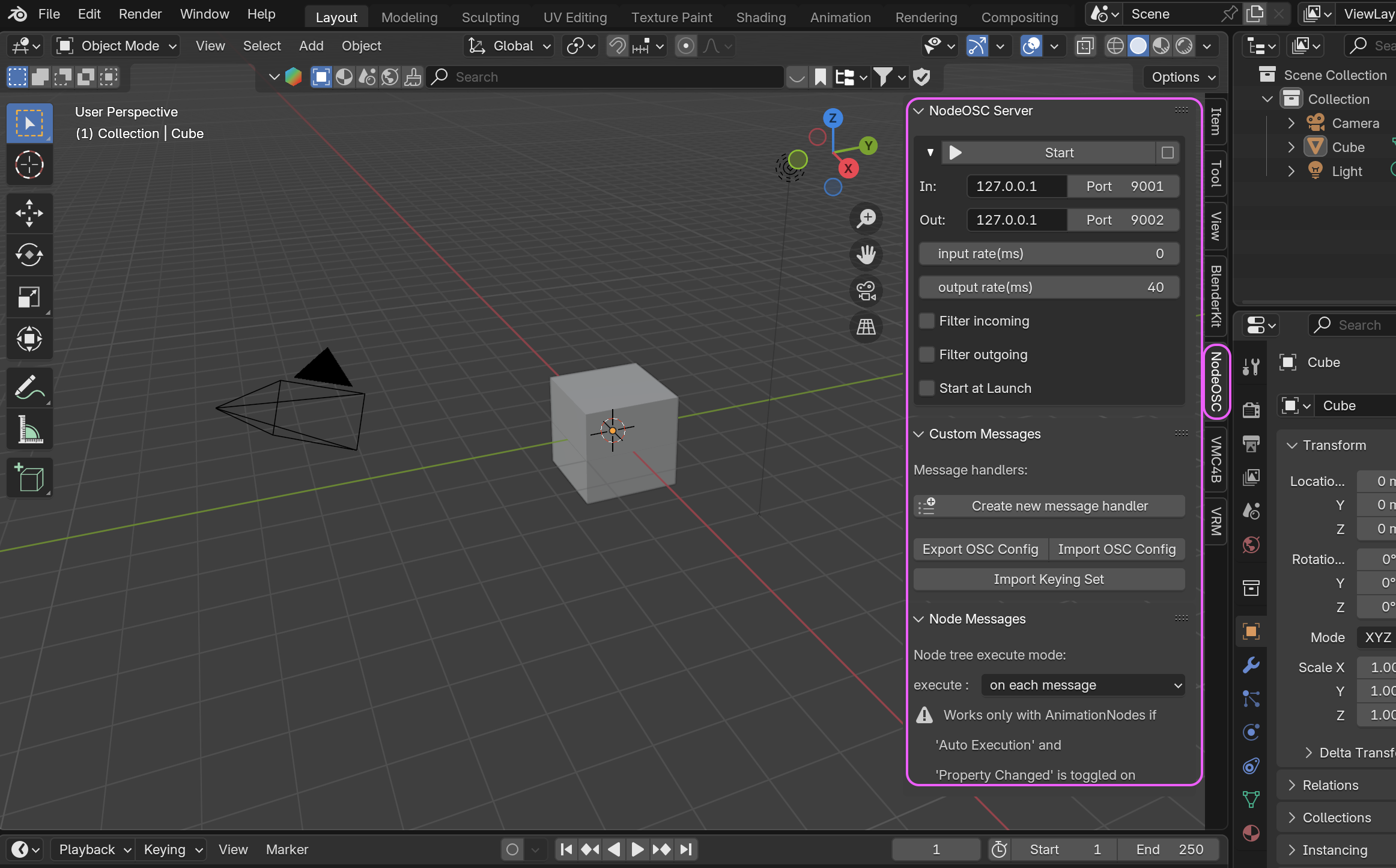Select the Rotate tool
The width and height of the screenshot is (1396, 868).
[x=29, y=255]
